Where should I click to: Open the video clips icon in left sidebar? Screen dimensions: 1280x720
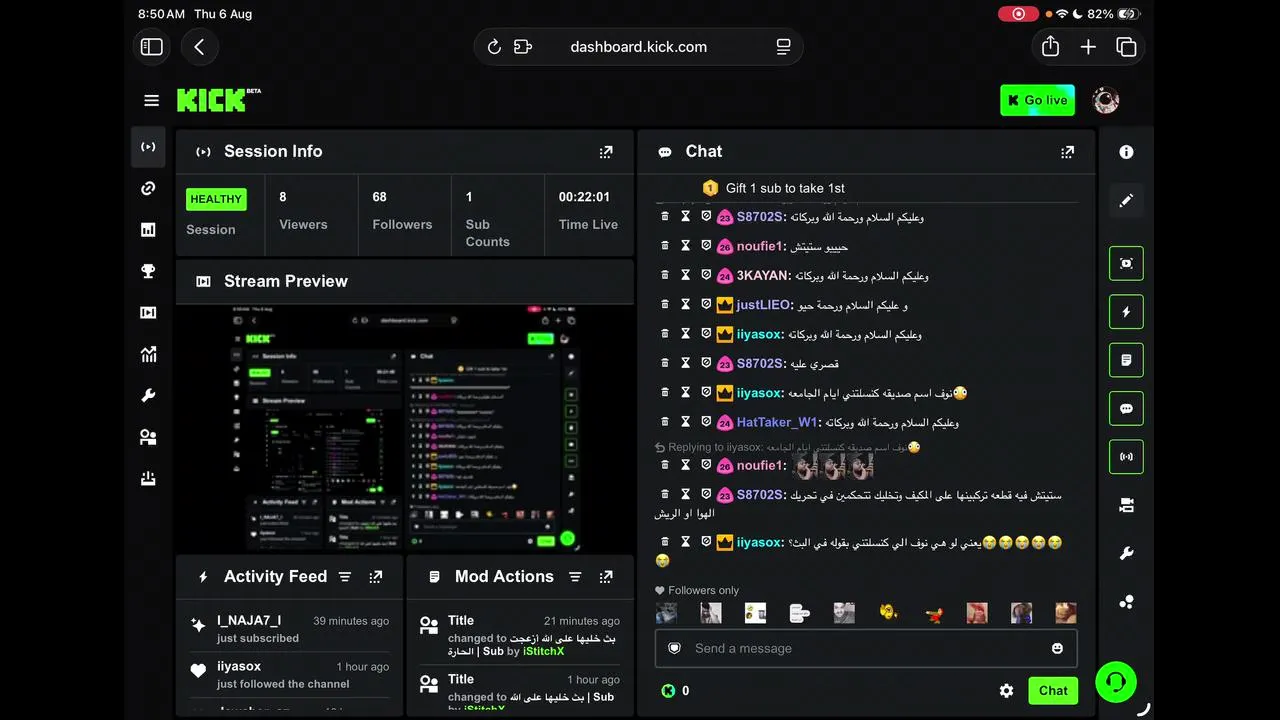[148, 313]
